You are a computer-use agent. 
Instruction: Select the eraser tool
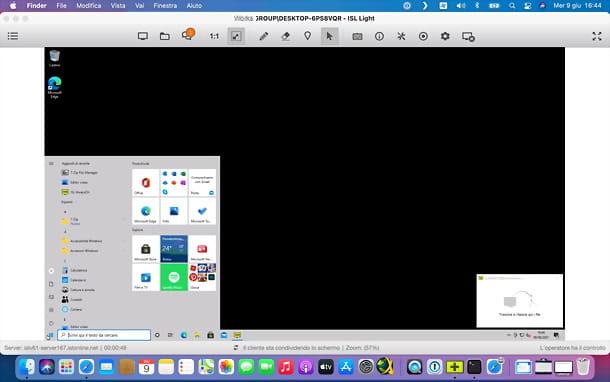[x=286, y=36]
